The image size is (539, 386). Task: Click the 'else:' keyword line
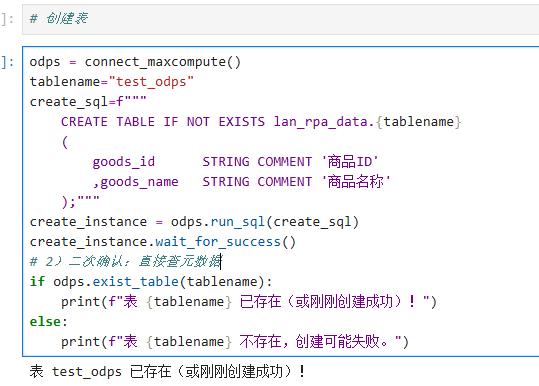[48, 322]
